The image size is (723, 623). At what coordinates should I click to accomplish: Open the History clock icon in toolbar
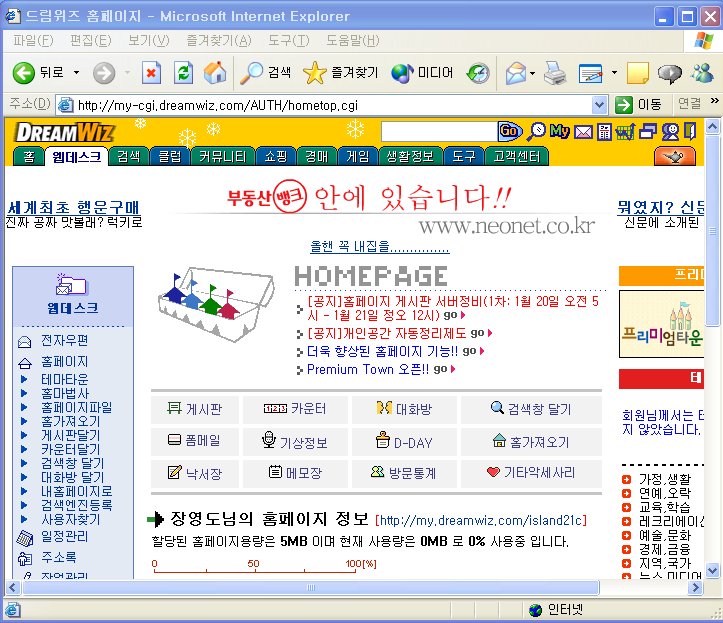(x=478, y=73)
